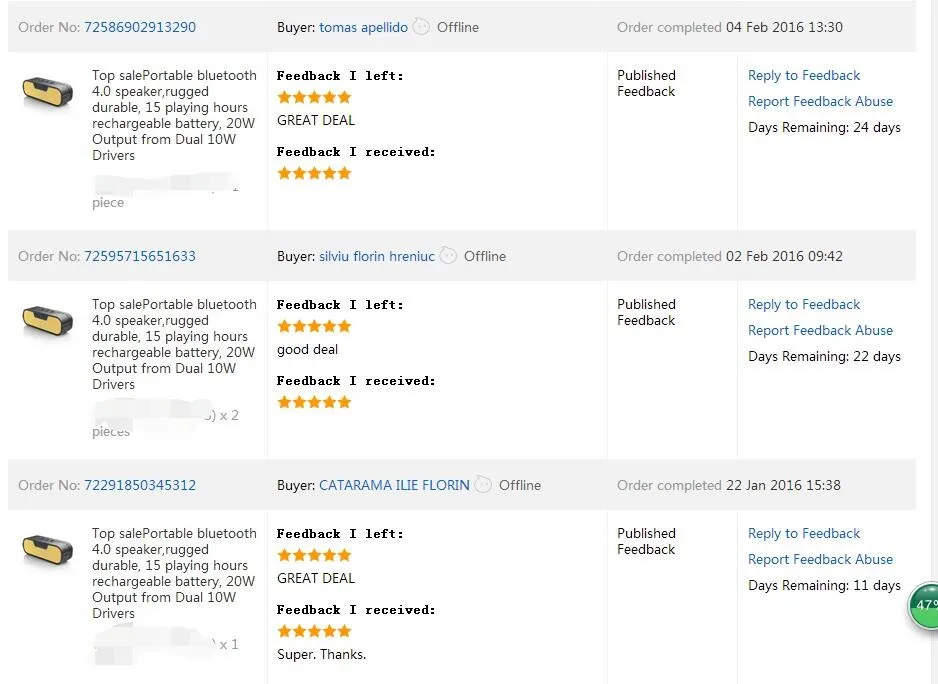
Task: View buyer silviu florin hreniuc profile
Action: (x=377, y=256)
